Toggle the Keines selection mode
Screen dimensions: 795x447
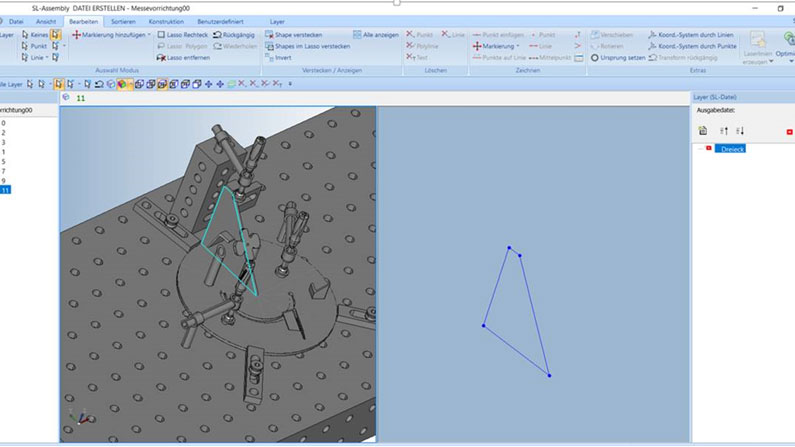point(32,35)
